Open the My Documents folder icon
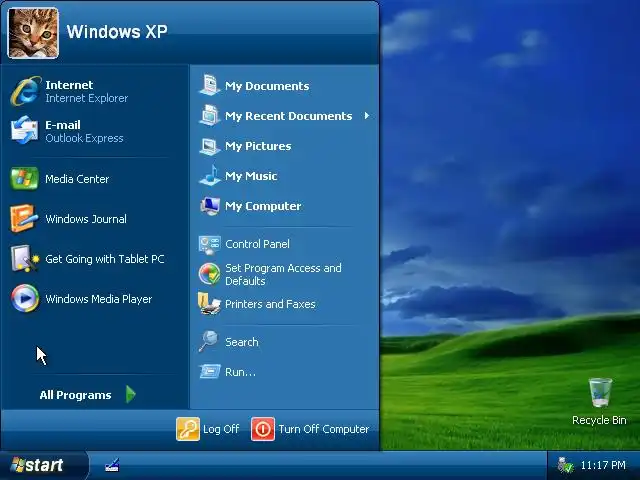 pyautogui.click(x=209, y=85)
